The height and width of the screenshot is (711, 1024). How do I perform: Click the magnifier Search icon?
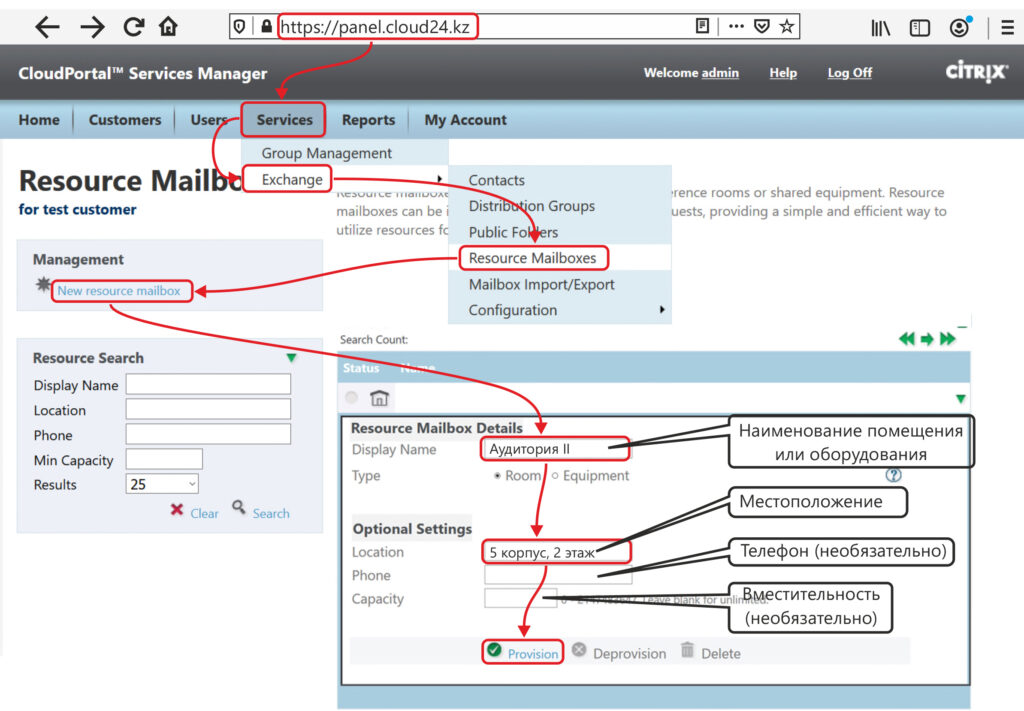point(239,507)
